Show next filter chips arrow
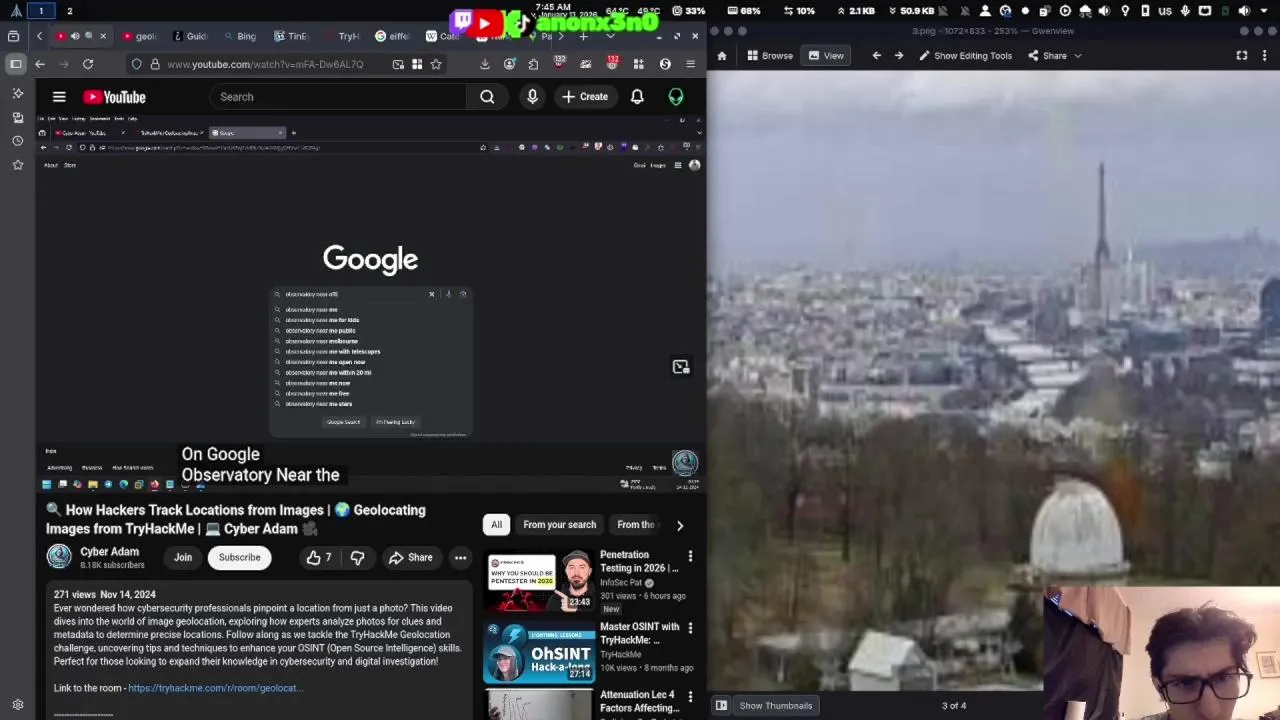The image size is (1280, 720). pyautogui.click(x=680, y=525)
